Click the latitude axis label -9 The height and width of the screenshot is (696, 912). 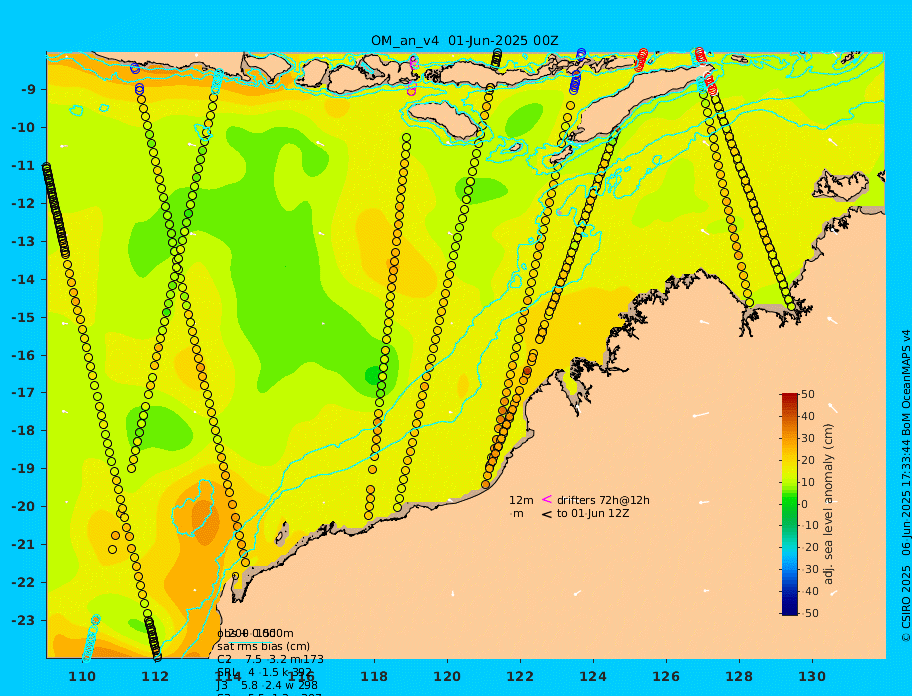pos(28,90)
